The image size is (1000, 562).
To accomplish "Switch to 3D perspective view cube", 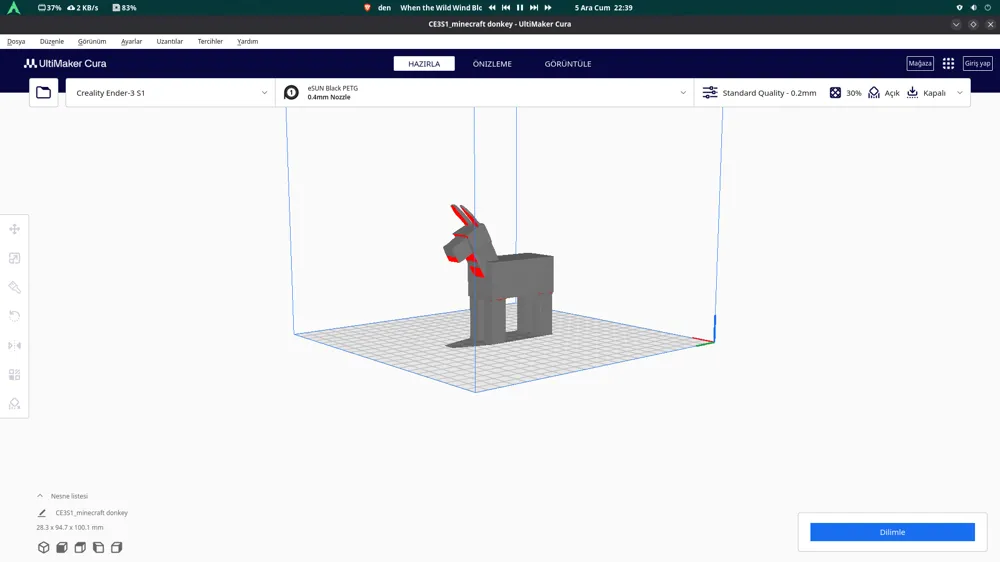I will click(43, 547).
